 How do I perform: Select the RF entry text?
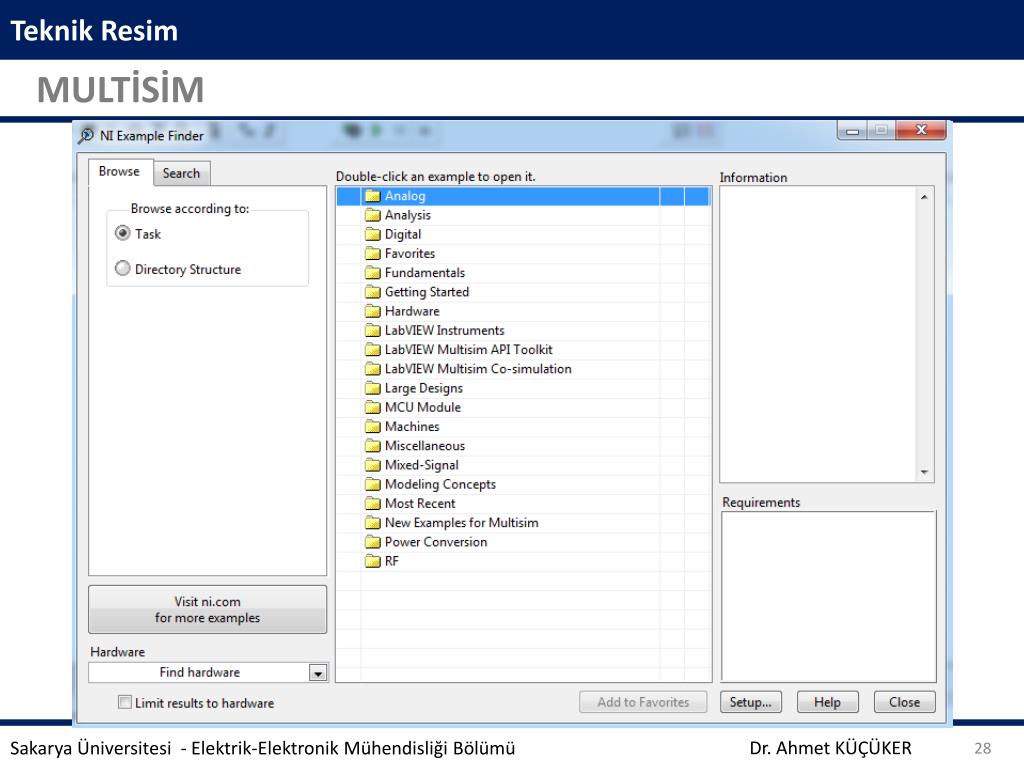(391, 562)
